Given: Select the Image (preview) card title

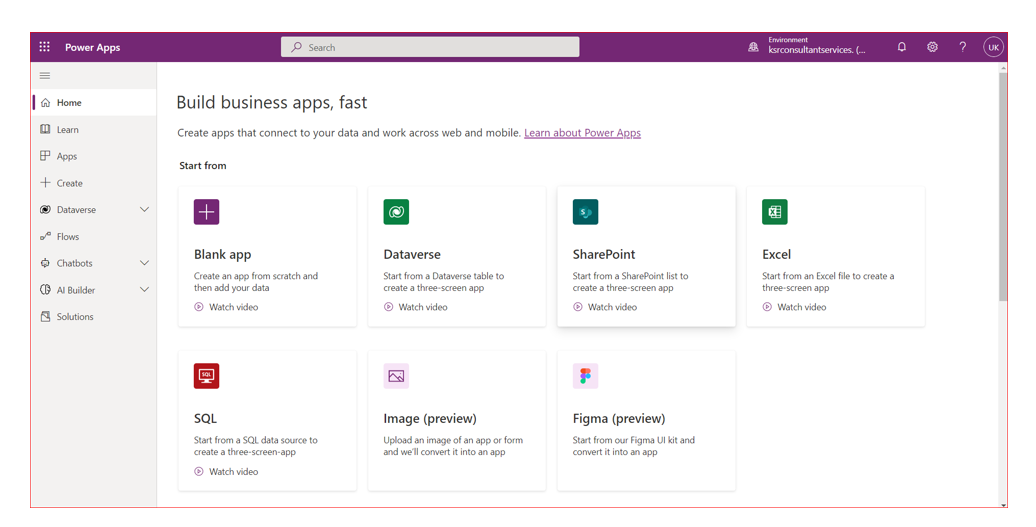Looking at the screenshot, I should (x=430, y=419).
